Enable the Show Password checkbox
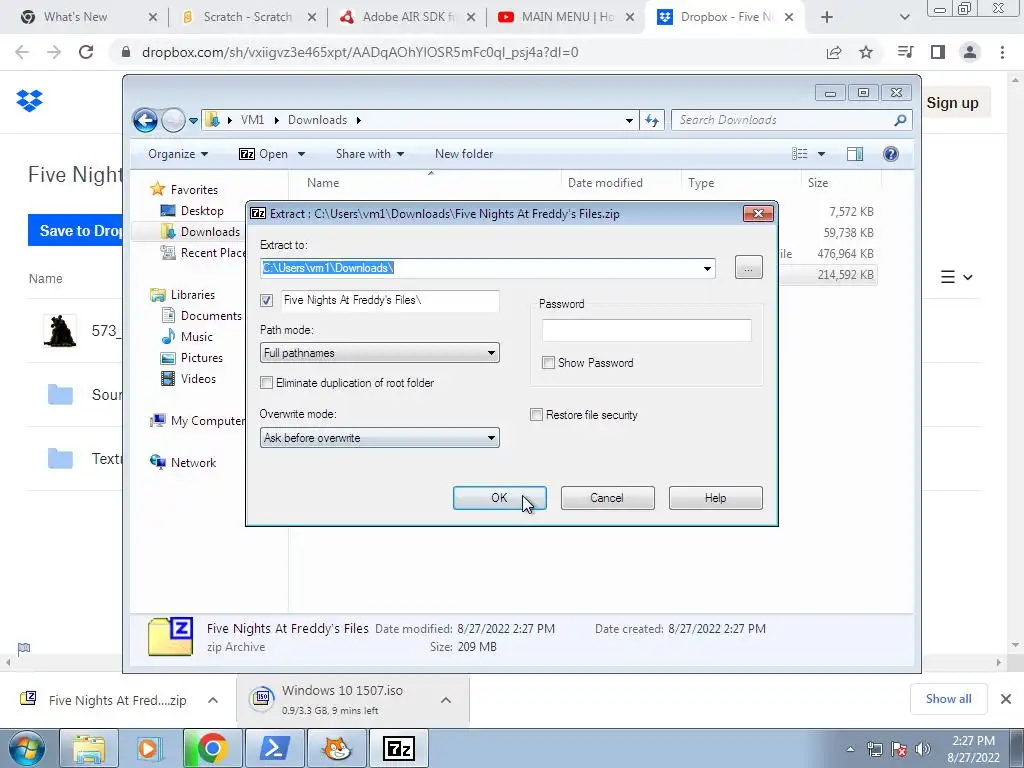Screen dimensions: 1024x768 549,362
